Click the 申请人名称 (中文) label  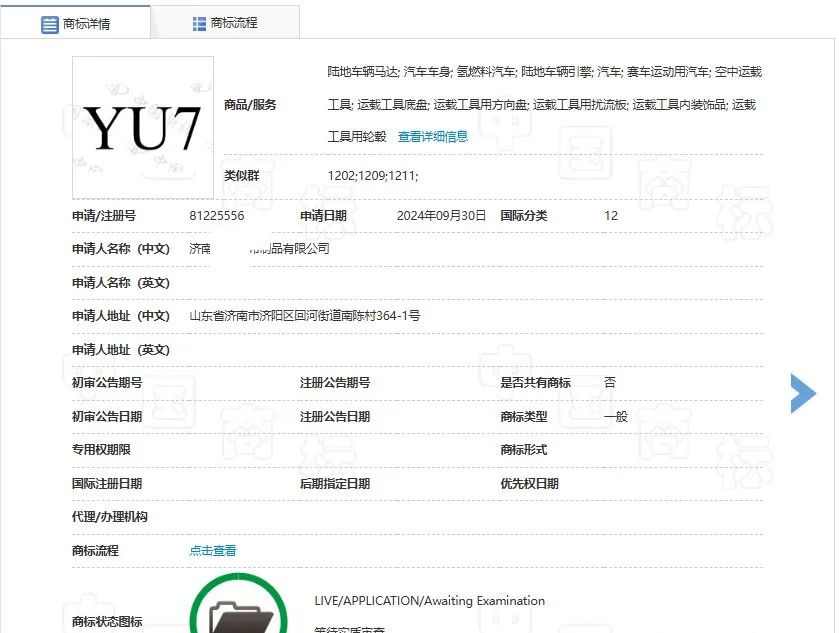click(121, 249)
